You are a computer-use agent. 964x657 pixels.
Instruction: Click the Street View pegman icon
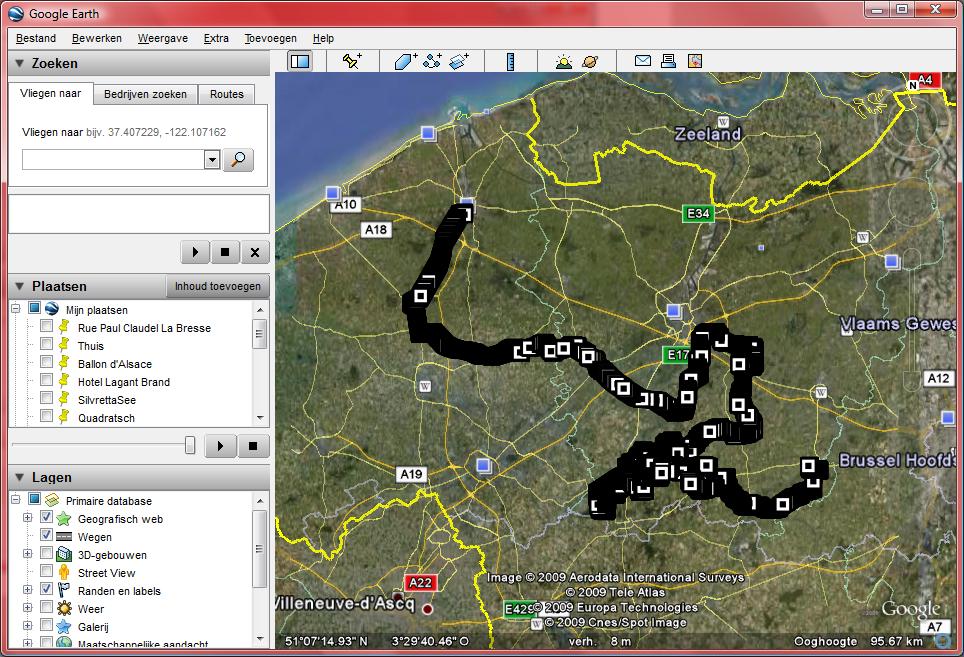point(64,572)
